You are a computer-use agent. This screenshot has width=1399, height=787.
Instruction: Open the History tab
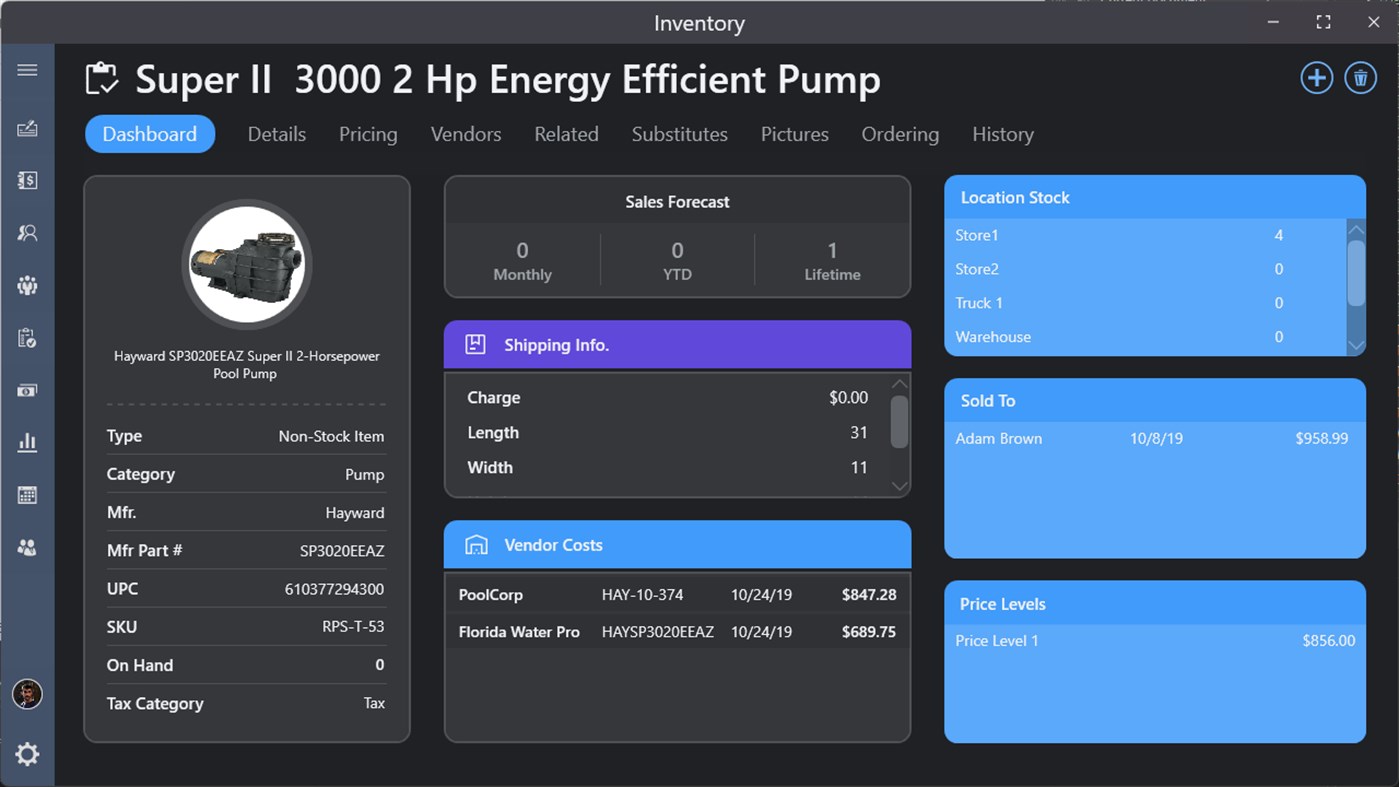1003,134
